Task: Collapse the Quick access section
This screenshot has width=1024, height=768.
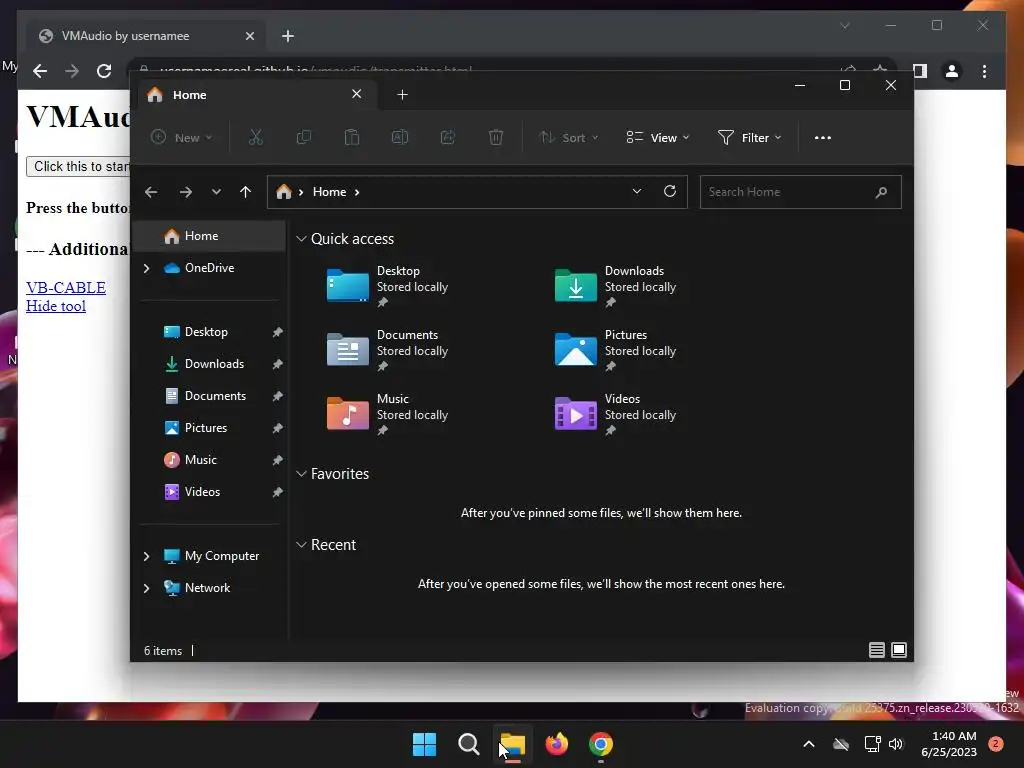Action: pos(301,239)
